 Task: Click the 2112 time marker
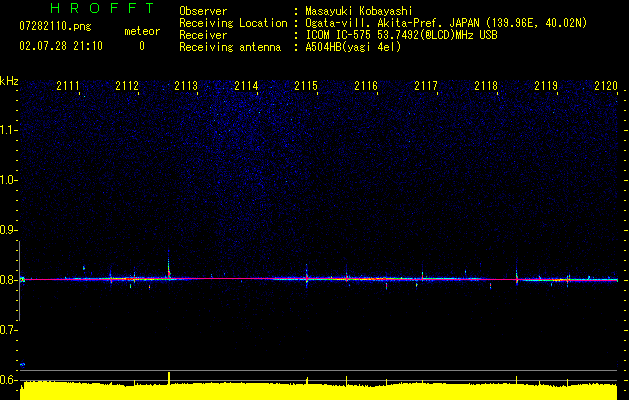coord(127,86)
